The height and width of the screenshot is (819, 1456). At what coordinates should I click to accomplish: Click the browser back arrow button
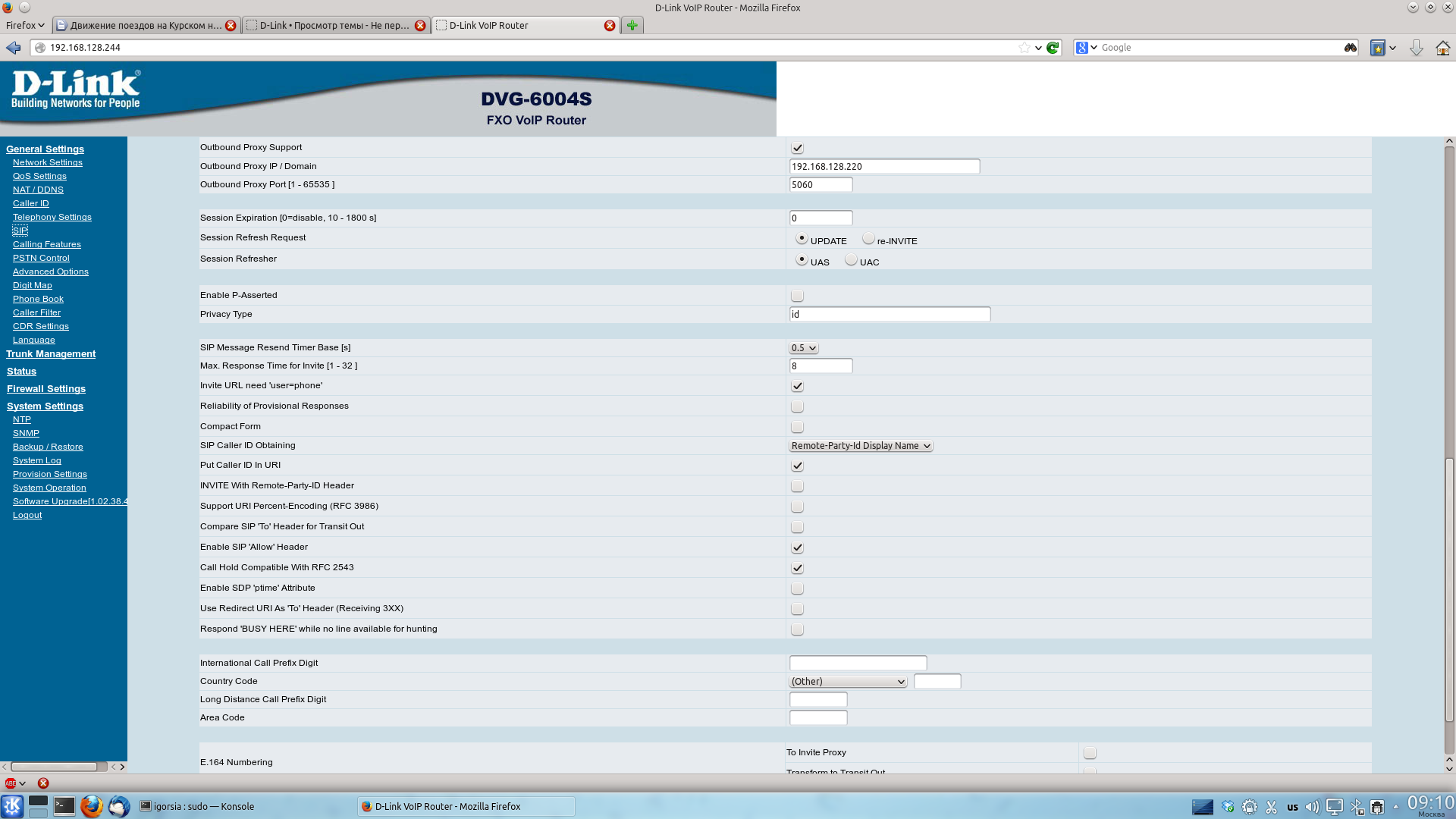click(x=14, y=48)
